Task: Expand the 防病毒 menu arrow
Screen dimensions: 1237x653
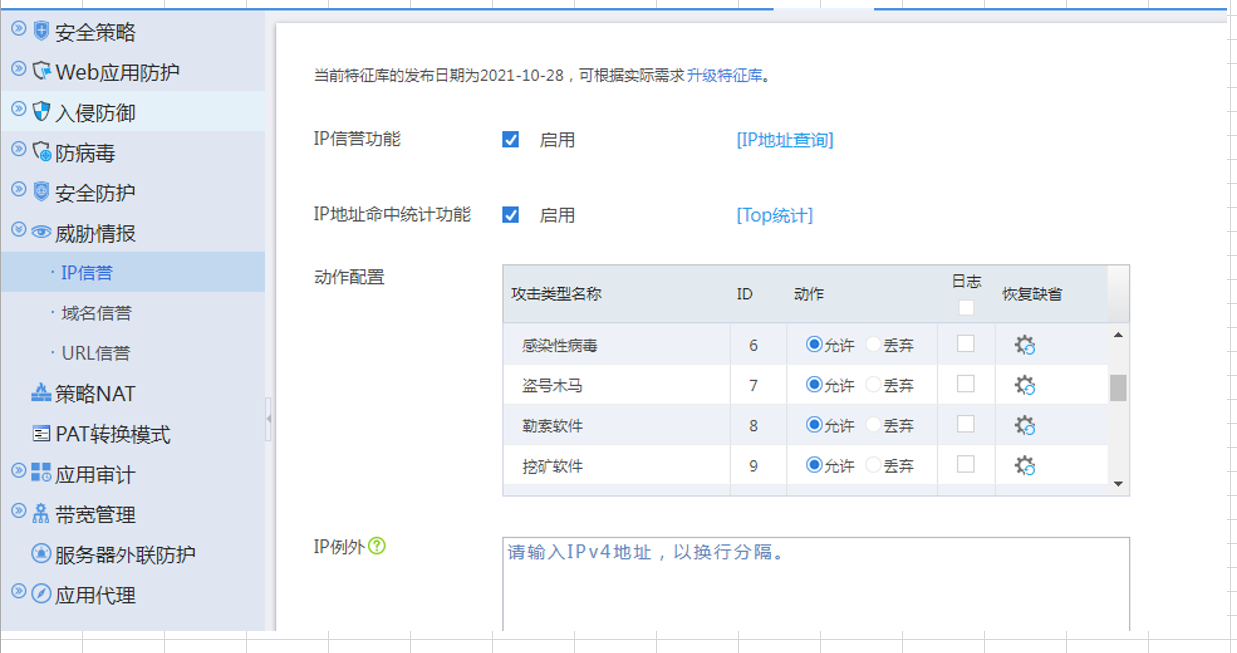Action: pos(18,149)
